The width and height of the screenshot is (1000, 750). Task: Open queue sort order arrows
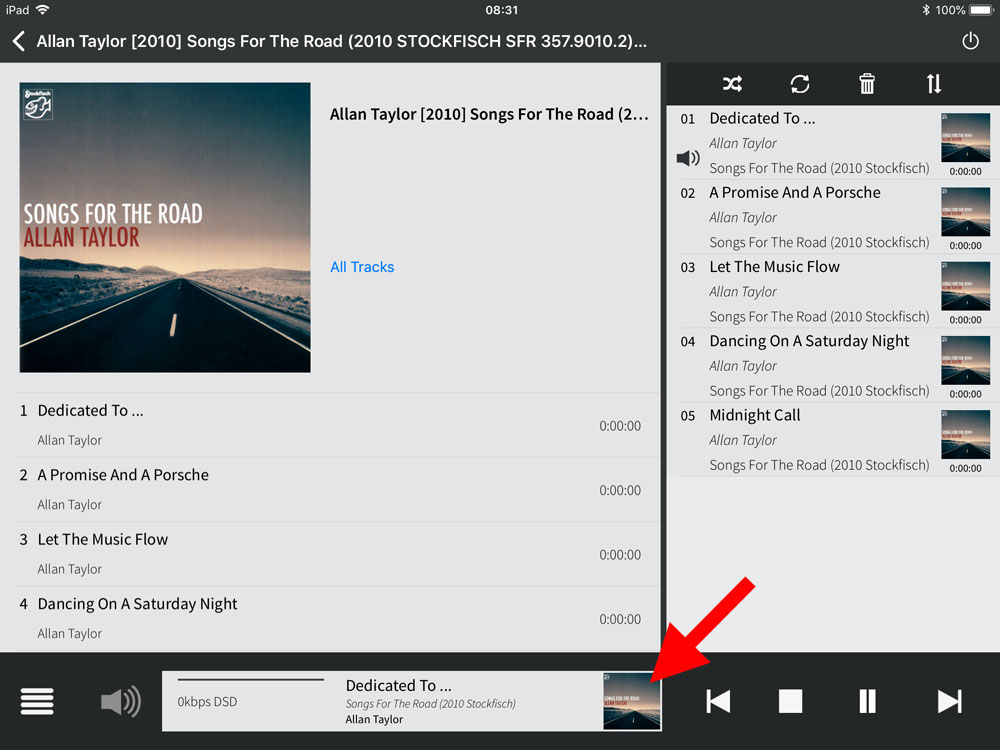click(933, 84)
